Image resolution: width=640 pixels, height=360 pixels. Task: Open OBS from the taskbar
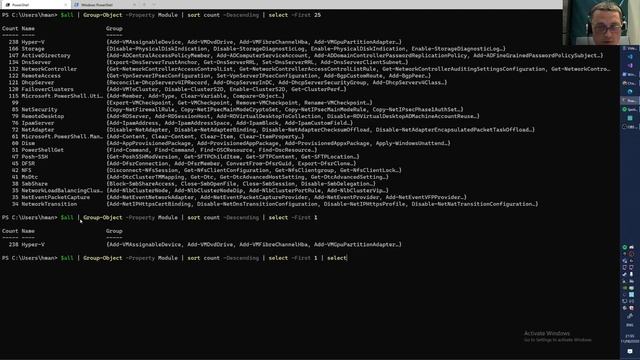point(630,127)
